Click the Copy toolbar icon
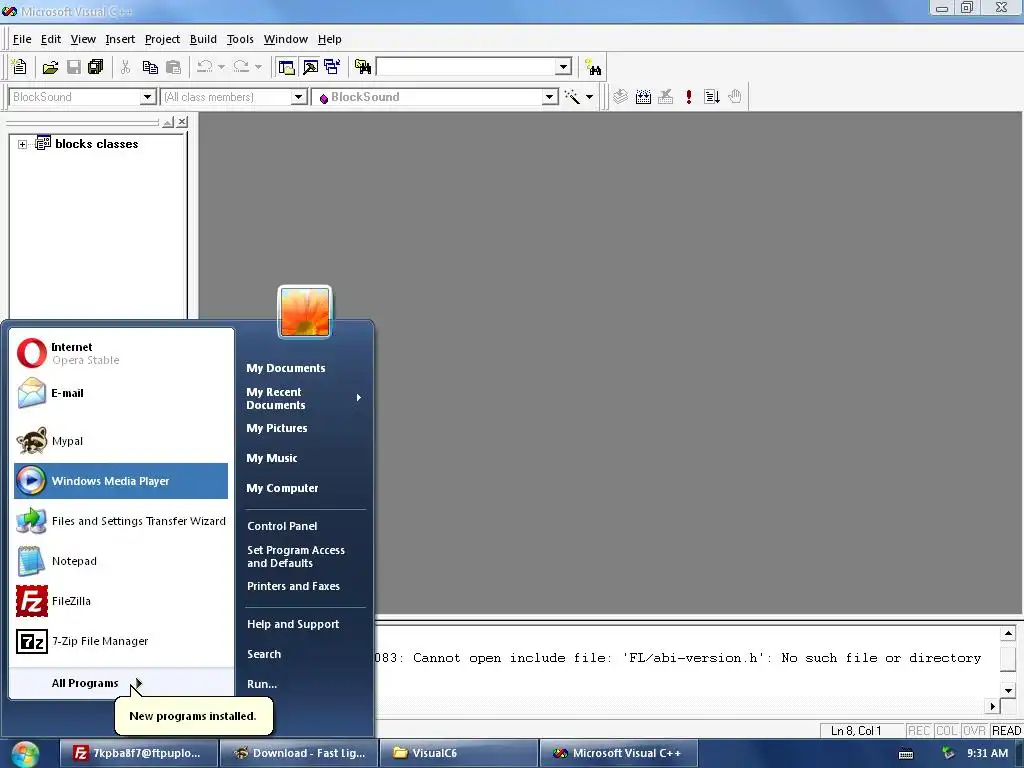 pyautogui.click(x=150, y=67)
